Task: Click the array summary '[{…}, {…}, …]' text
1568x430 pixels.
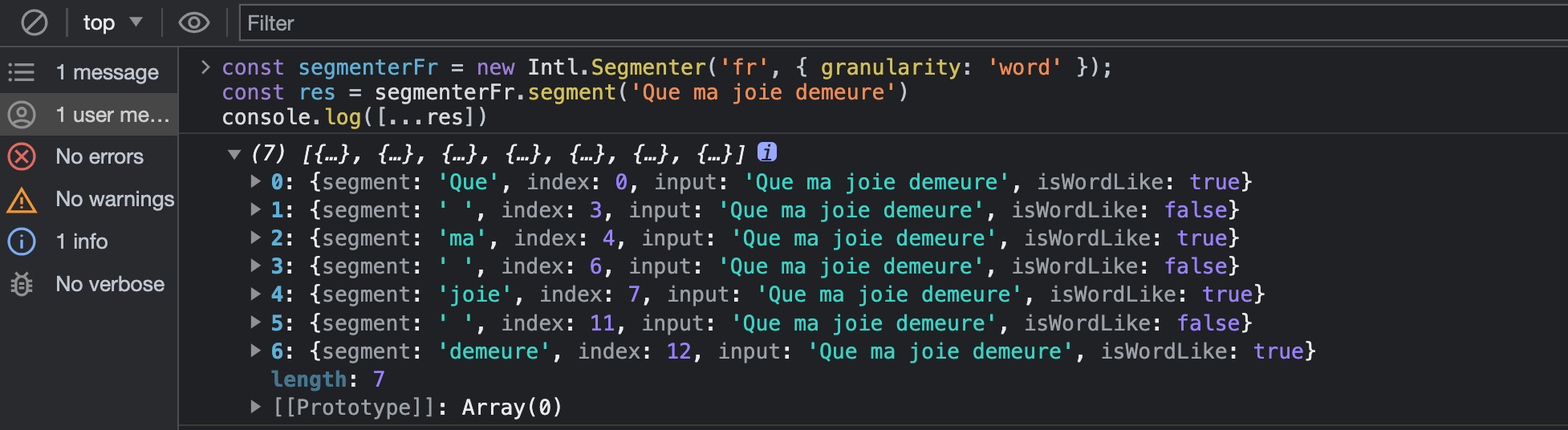Action: coord(524,152)
